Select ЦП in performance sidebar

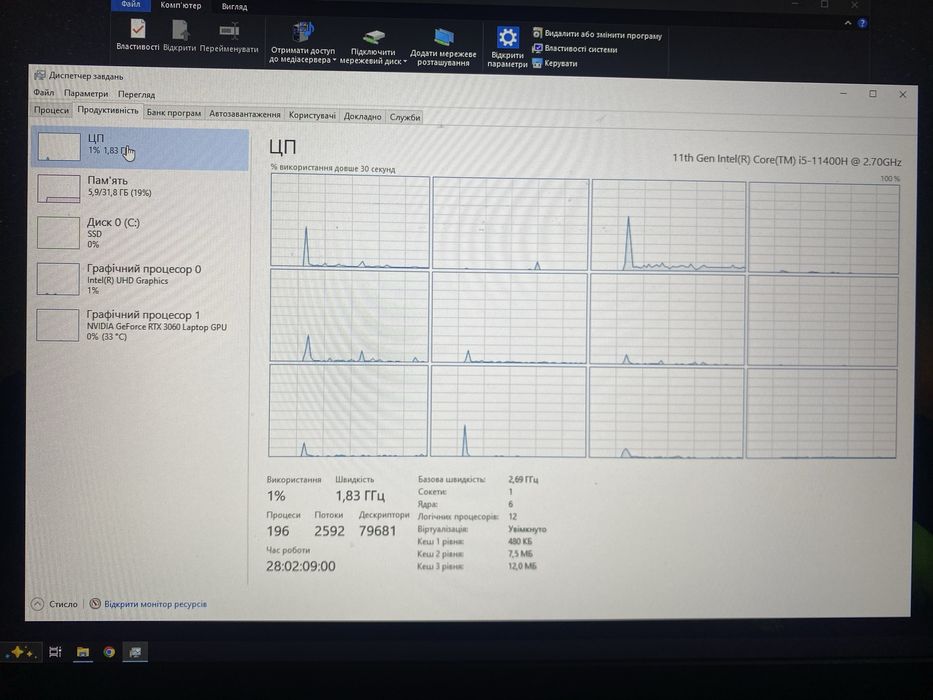[140, 148]
